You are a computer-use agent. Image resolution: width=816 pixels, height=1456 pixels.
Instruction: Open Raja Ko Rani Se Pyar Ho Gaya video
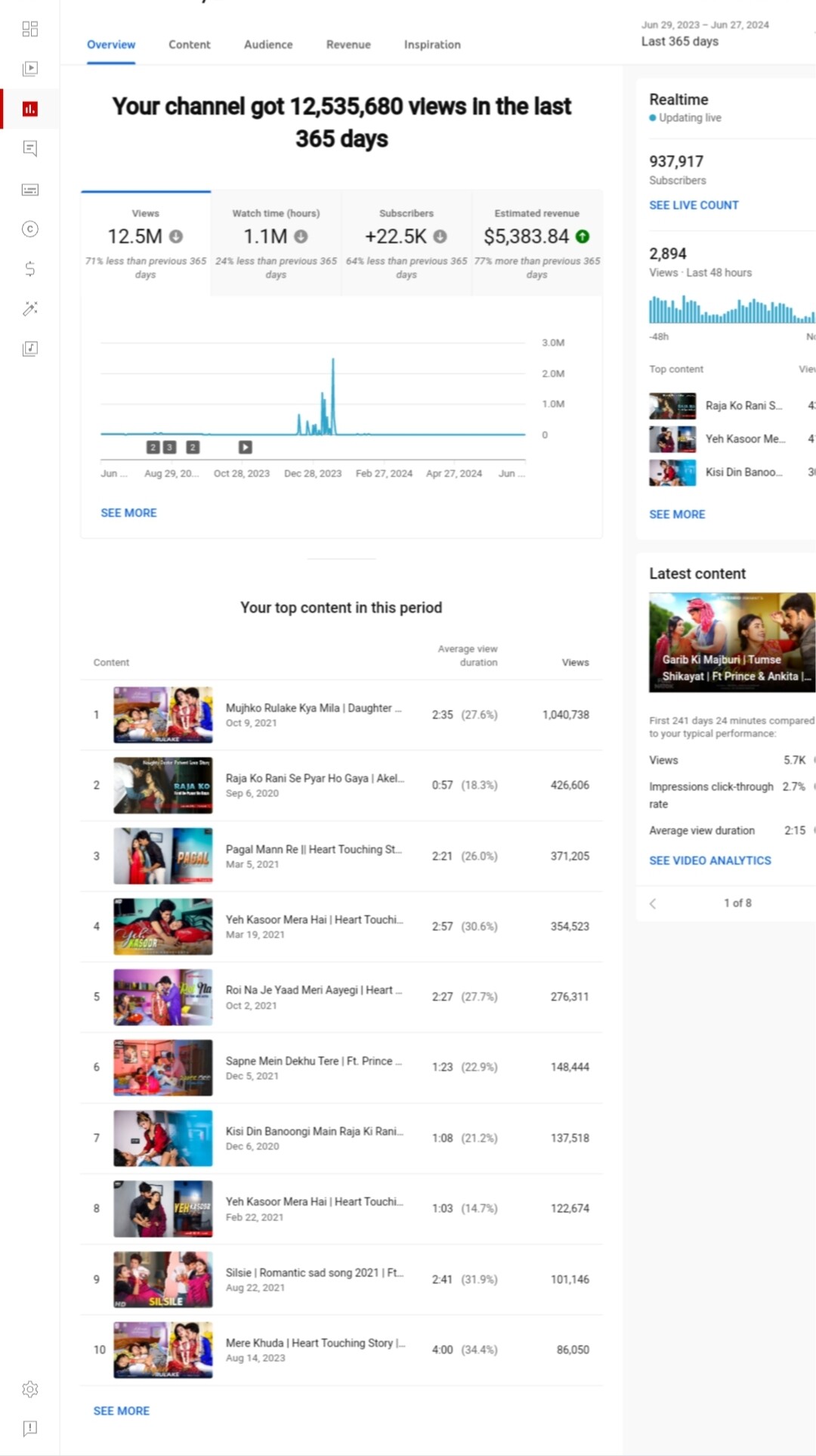pos(315,779)
